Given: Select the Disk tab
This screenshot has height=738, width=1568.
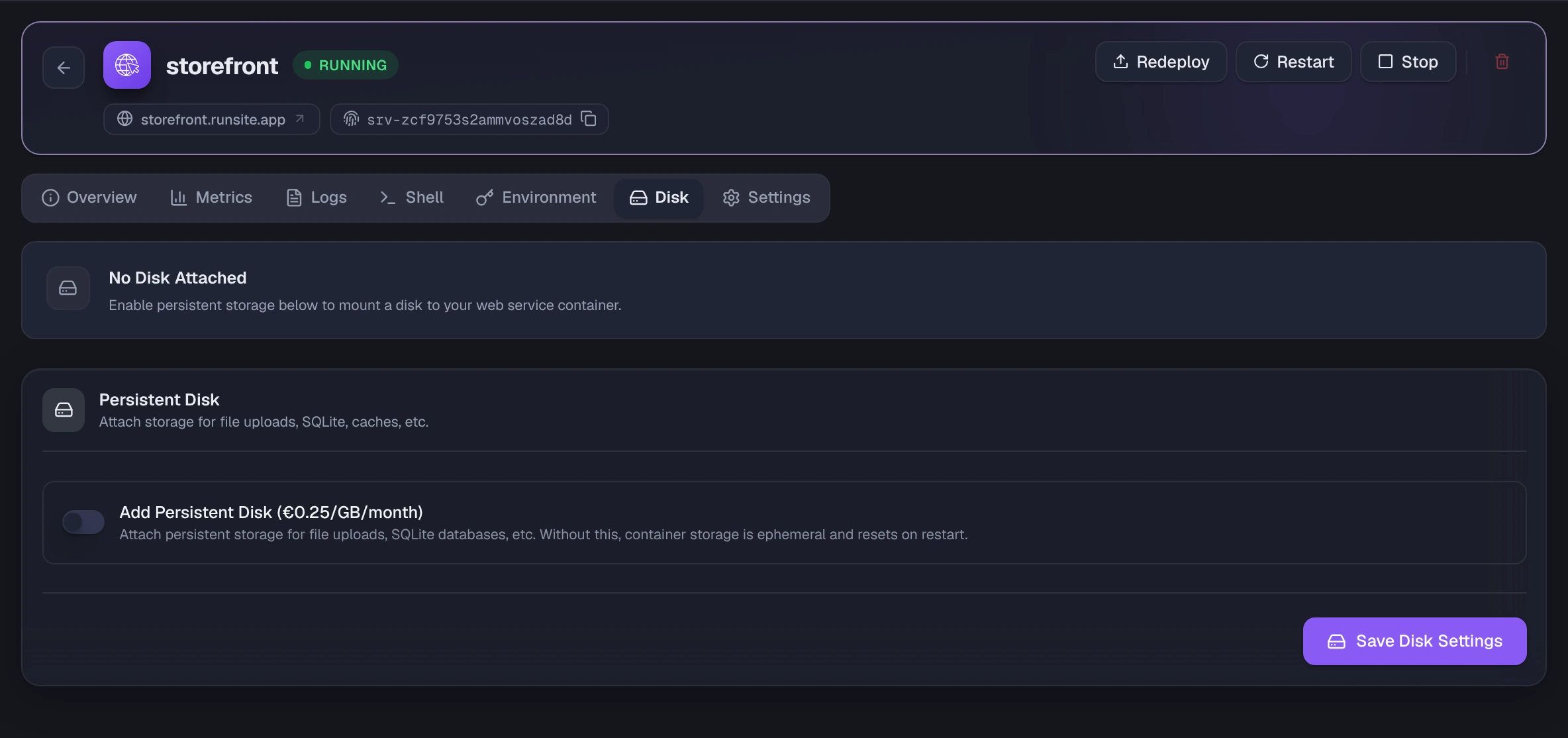Looking at the screenshot, I should tap(659, 197).
